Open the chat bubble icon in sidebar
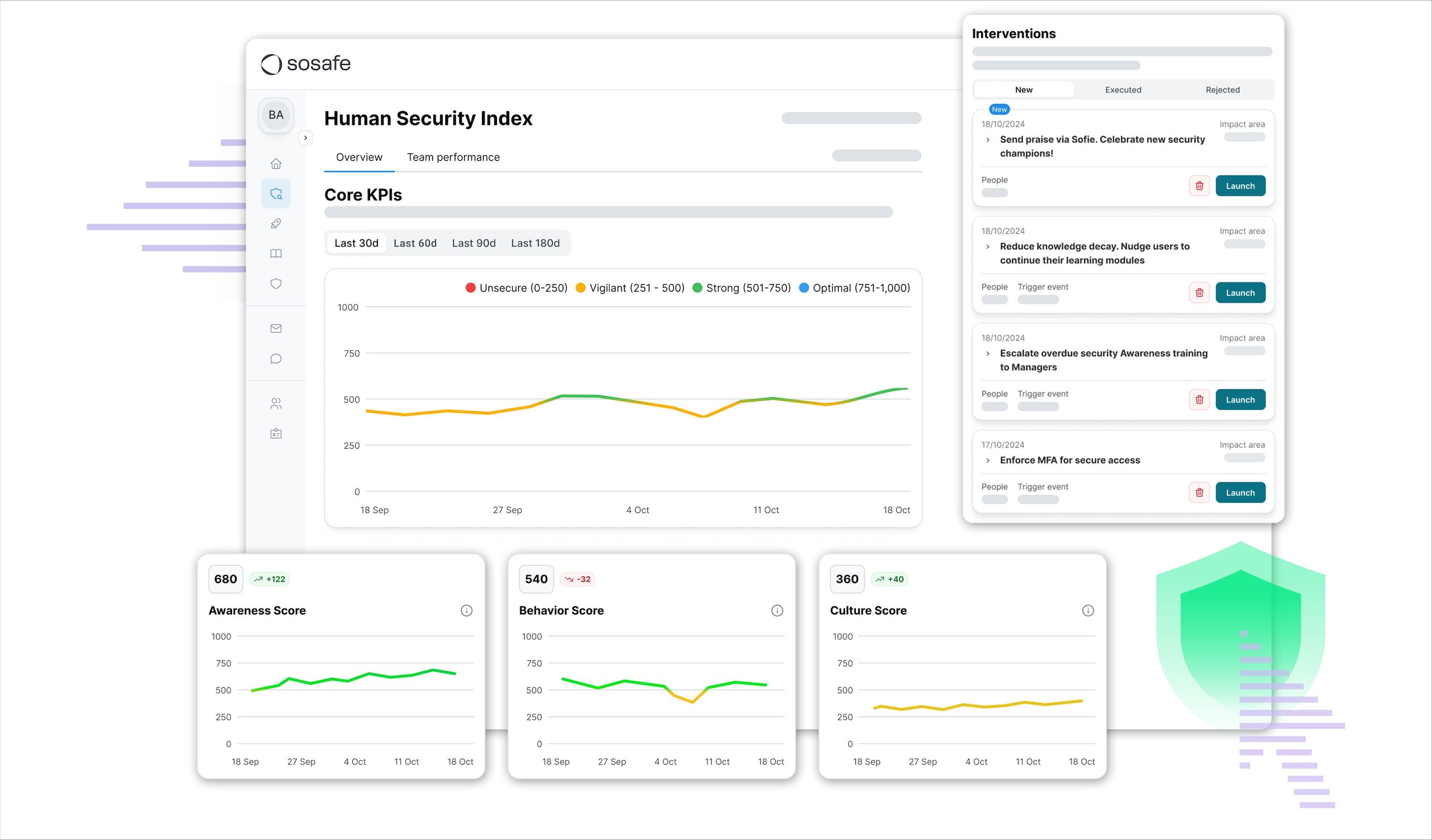The image size is (1432, 840). pyautogui.click(x=275, y=358)
